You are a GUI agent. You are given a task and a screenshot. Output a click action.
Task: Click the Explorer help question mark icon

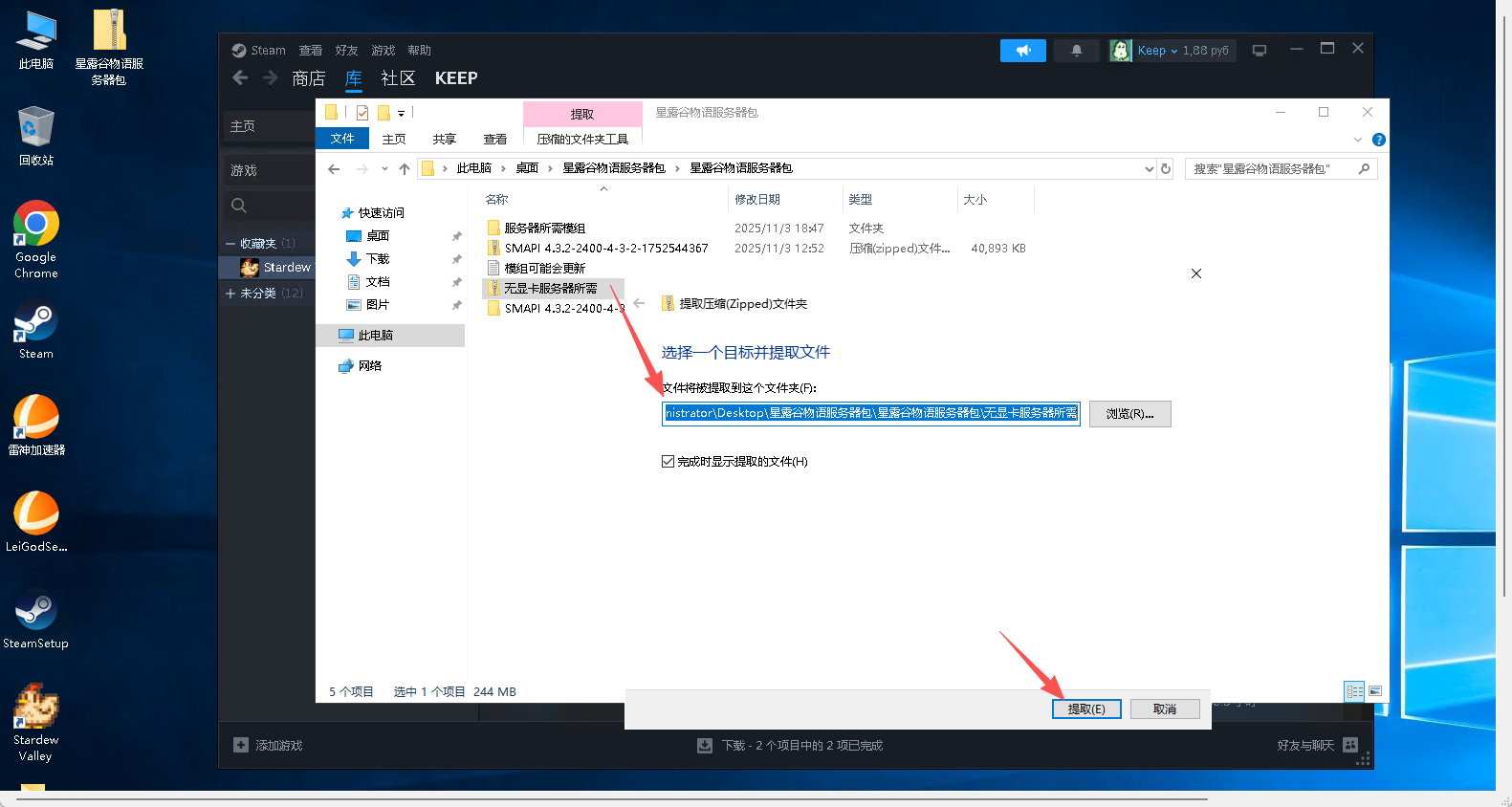coord(1378,140)
